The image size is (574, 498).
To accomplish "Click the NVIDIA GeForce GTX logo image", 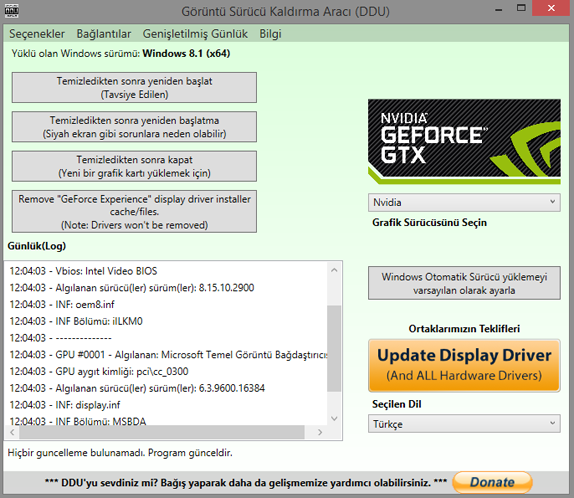I will point(464,141).
